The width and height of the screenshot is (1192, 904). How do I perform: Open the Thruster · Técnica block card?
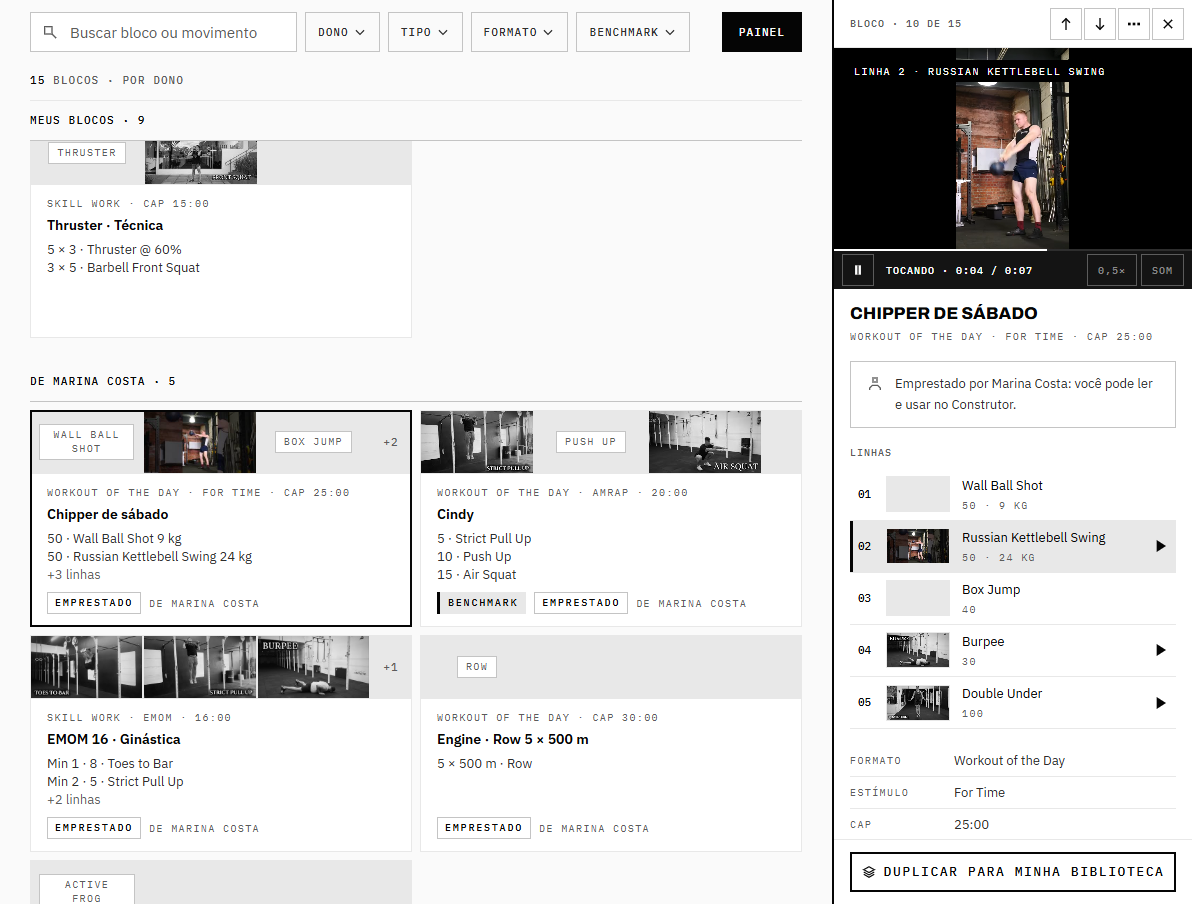[220, 239]
